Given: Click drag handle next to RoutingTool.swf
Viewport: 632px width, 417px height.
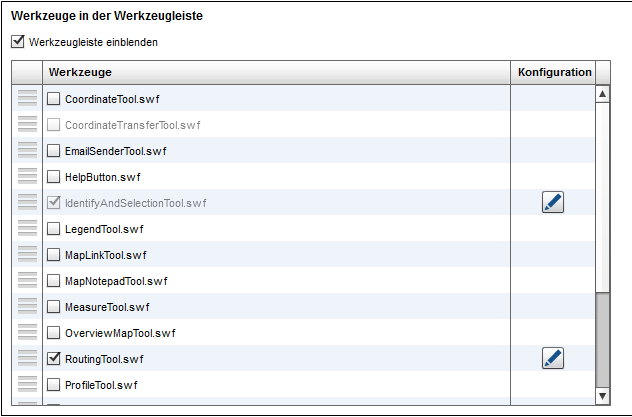Looking at the screenshot, I should click(x=27, y=358).
